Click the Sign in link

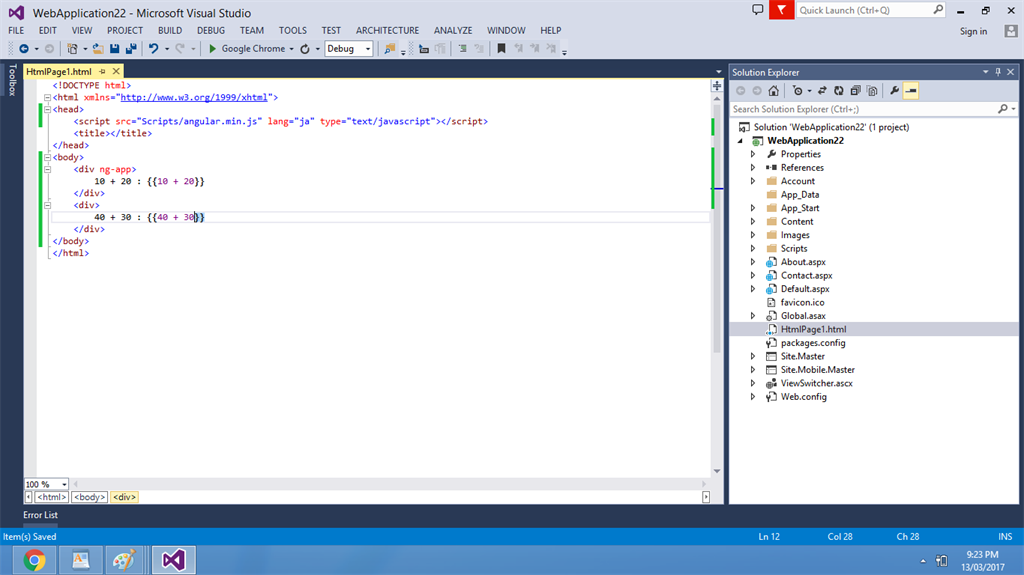click(973, 31)
